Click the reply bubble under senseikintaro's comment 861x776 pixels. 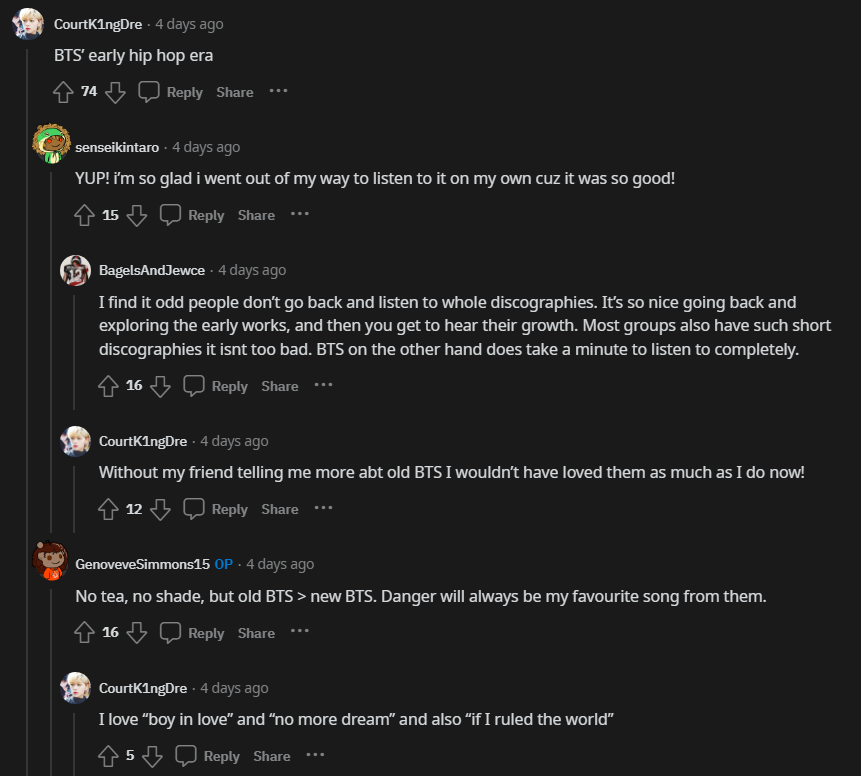point(171,215)
